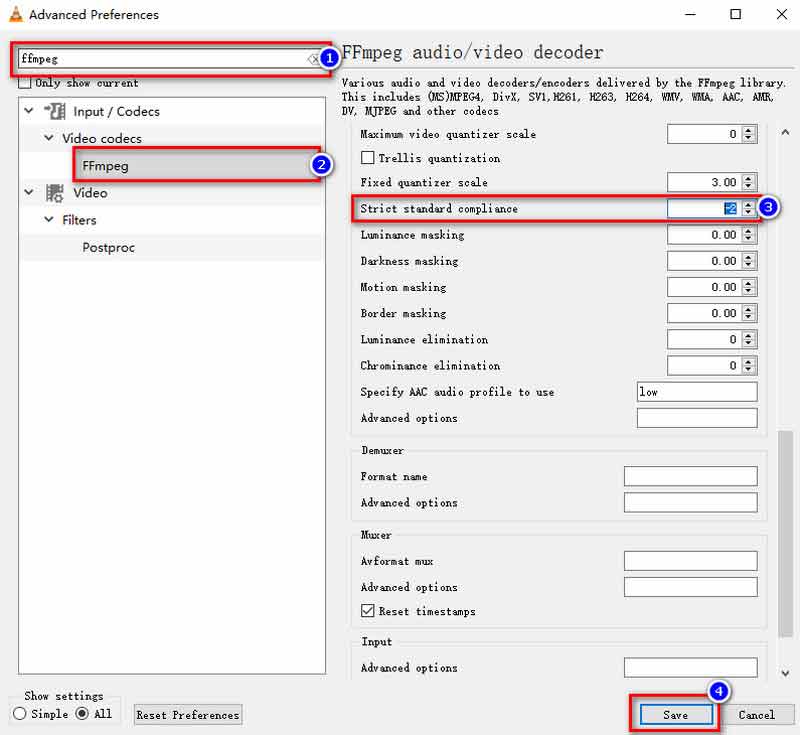Click the Demuxer Advanced options field

coord(690,502)
